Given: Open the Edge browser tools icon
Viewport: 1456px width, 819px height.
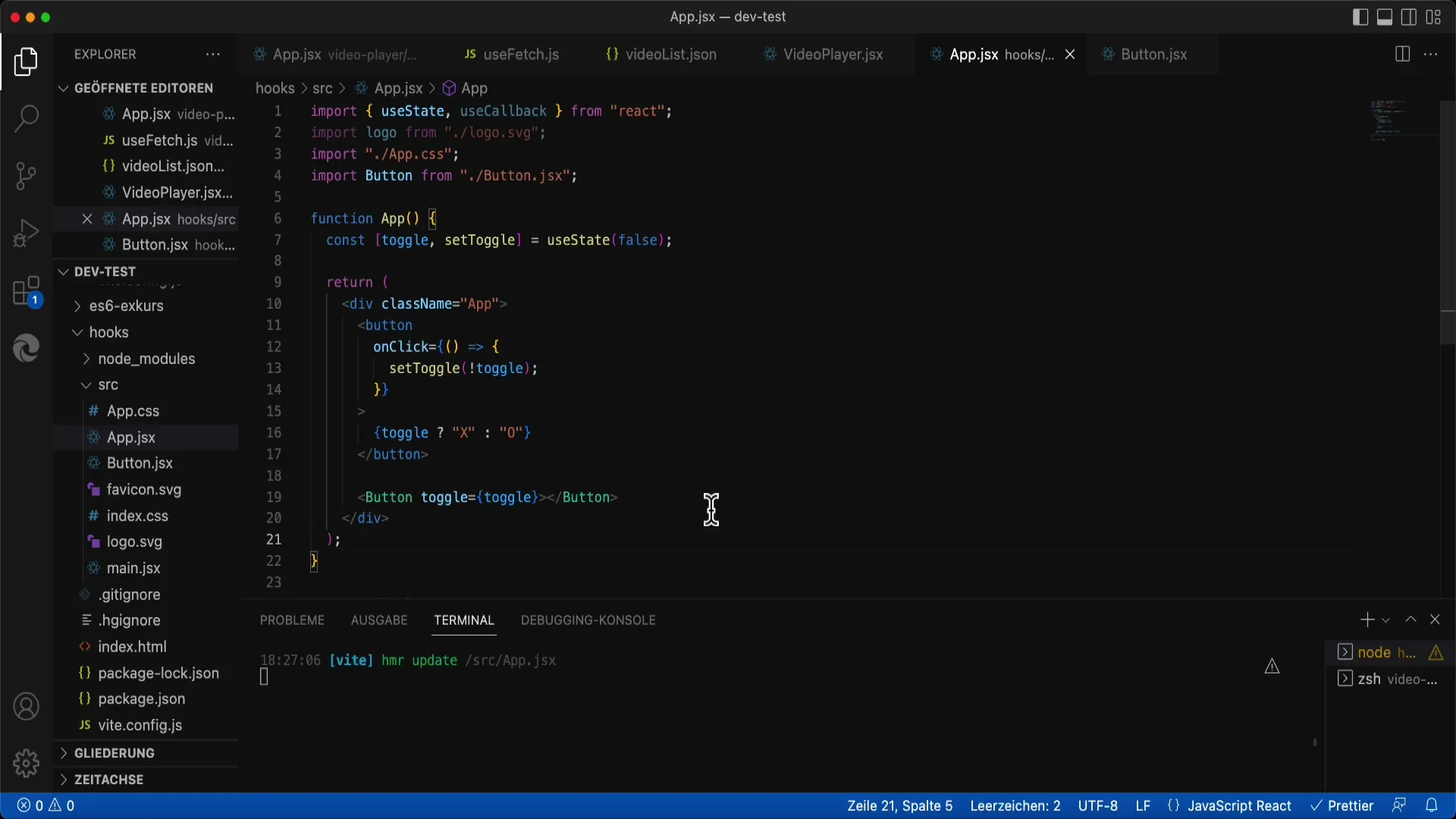Looking at the screenshot, I should click(26, 348).
